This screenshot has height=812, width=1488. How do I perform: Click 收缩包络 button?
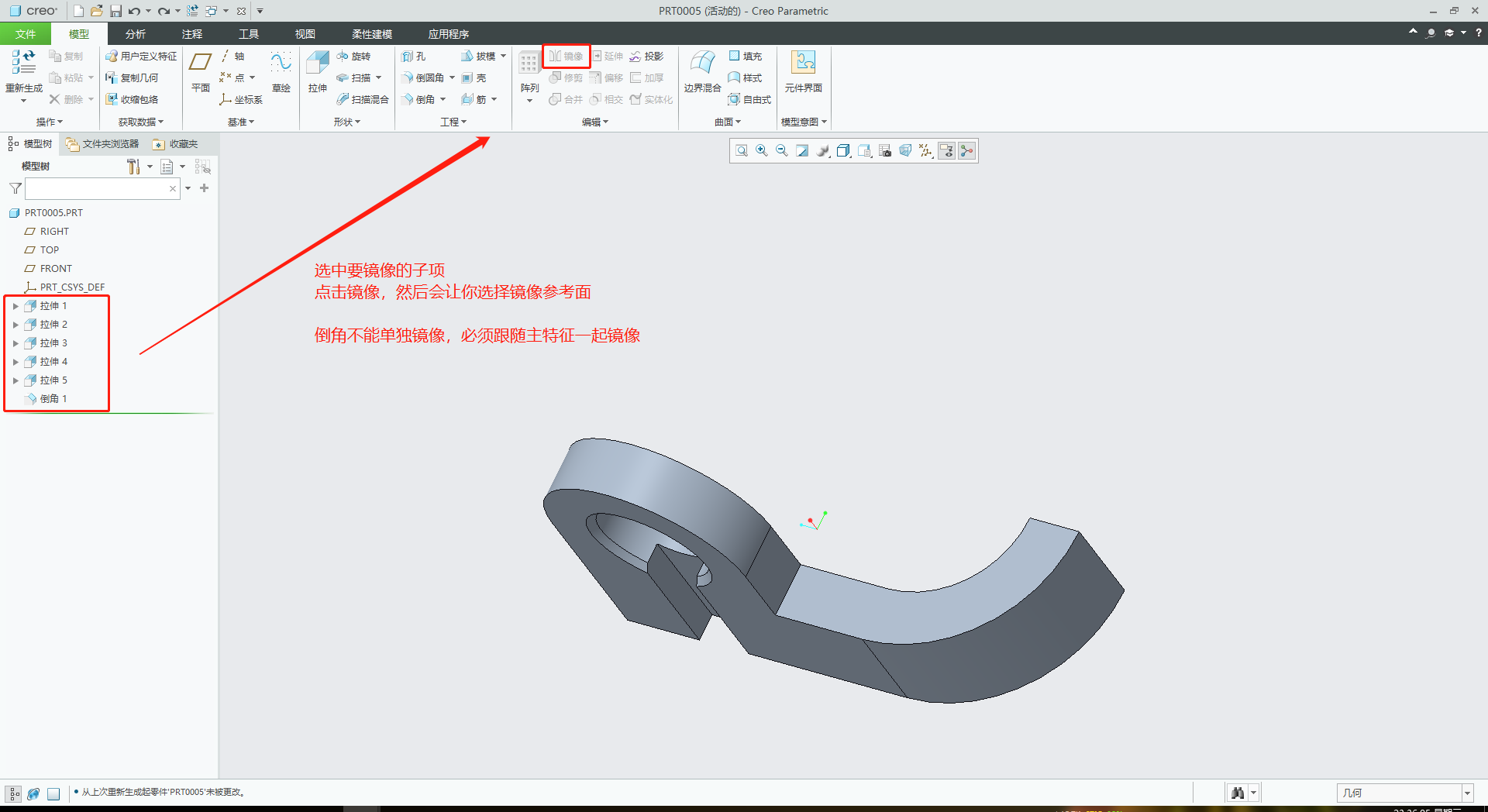pos(132,99)
